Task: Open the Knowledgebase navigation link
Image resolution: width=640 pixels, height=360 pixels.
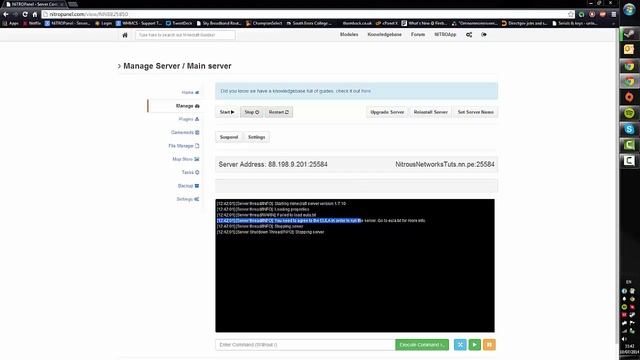Action: (384, 35)
